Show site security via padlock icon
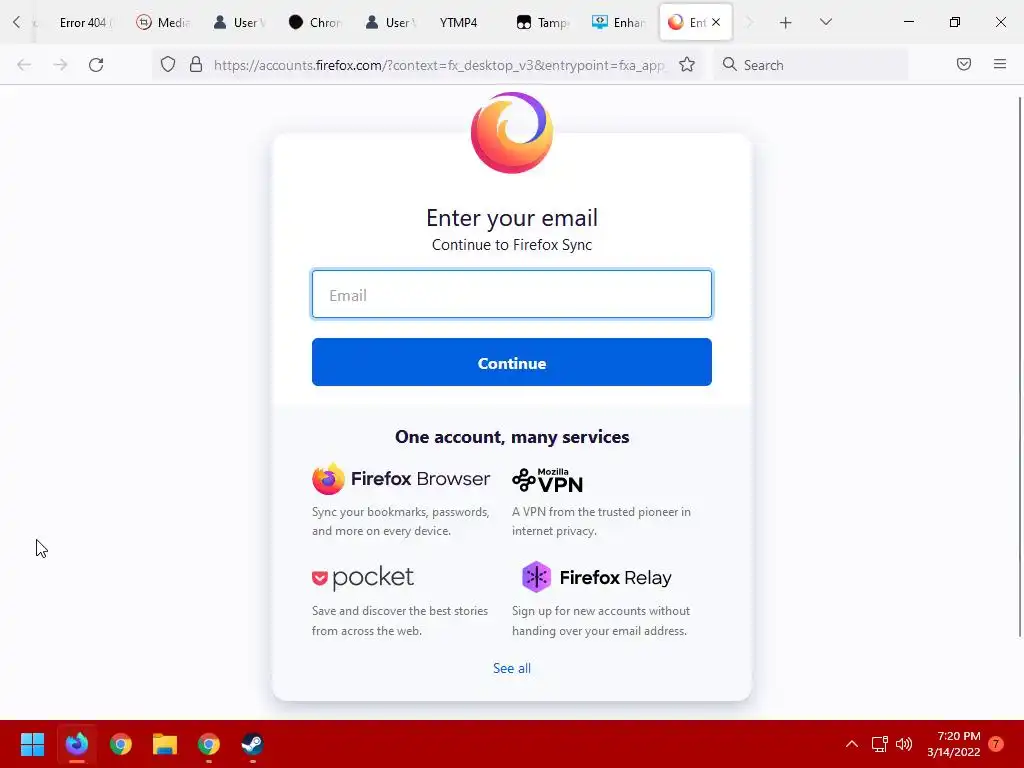Viewport: 1024px width, 768px height. tap(195, 65)
